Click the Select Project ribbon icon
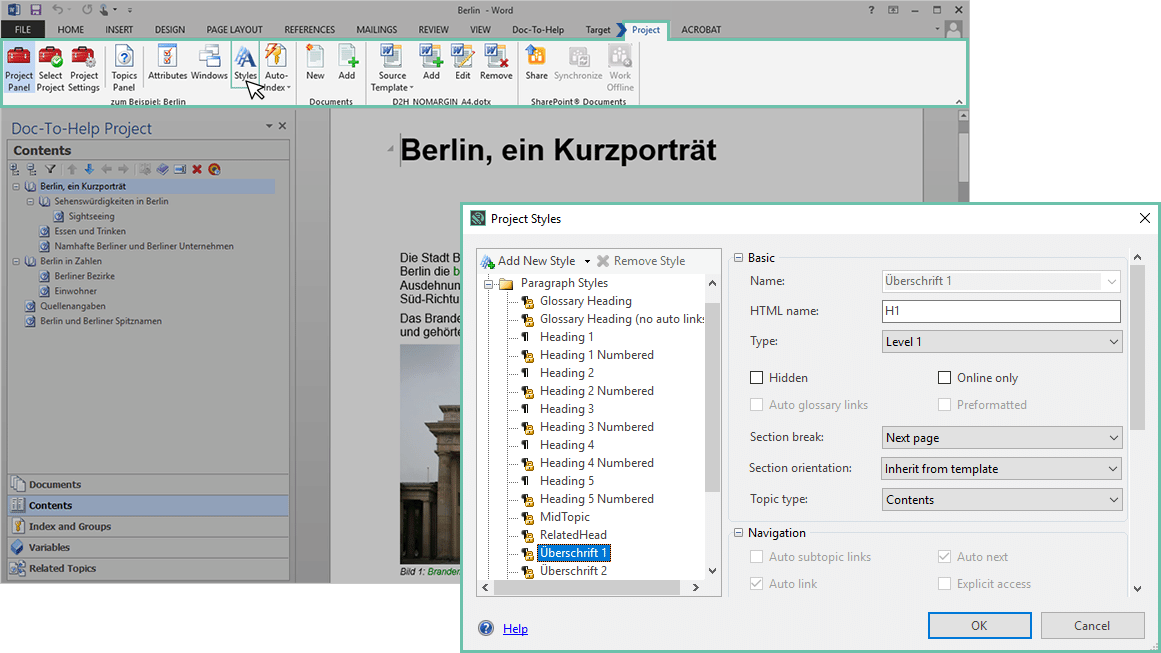 [x=50, y=68]
